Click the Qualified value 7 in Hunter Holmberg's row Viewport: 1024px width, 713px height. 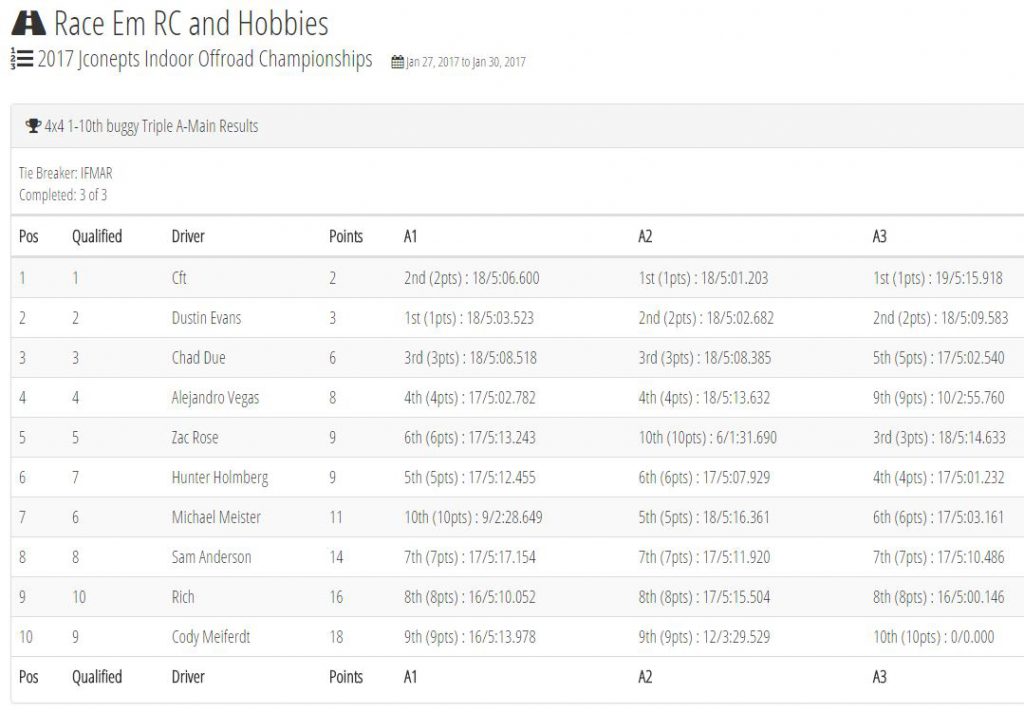coord(75,477)
